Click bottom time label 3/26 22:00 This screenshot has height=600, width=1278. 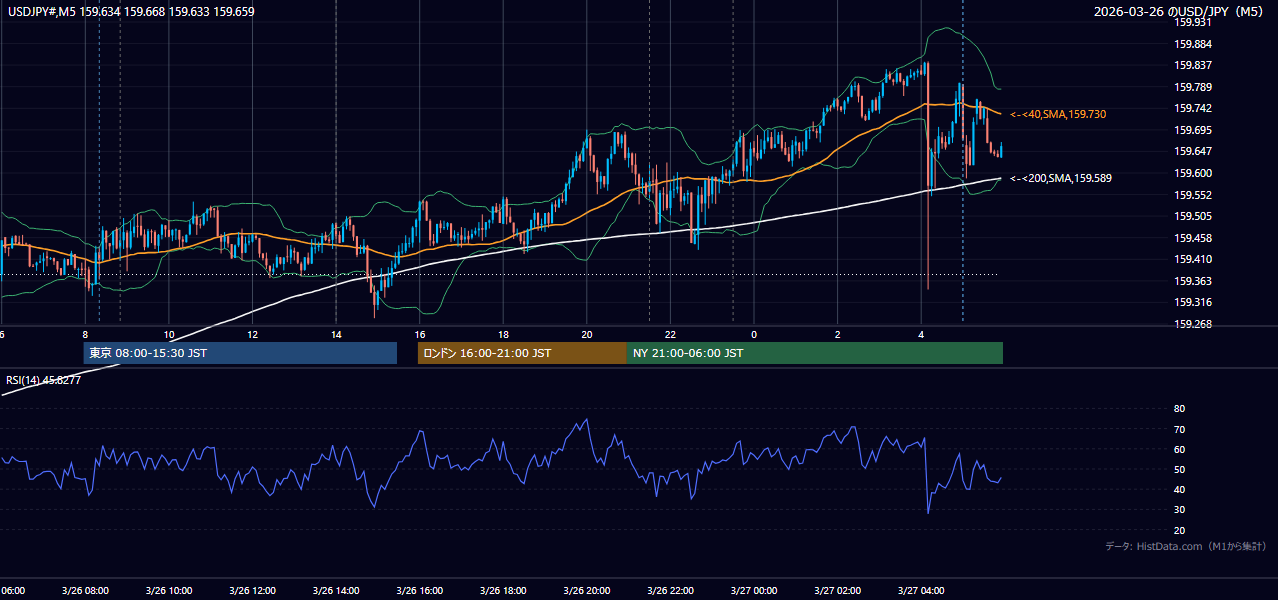(670, 591)
